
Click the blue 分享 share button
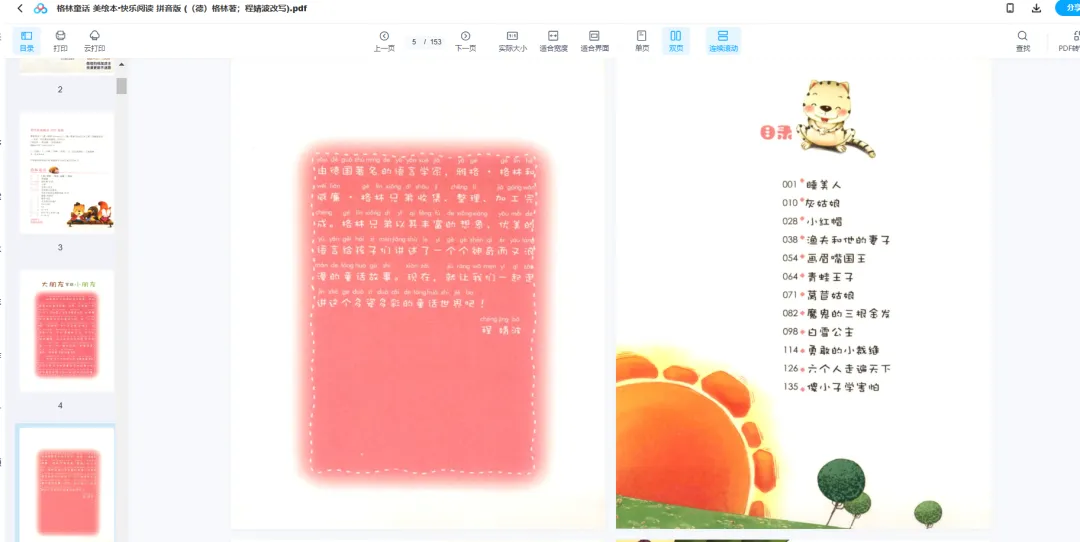click(1068, 8)
